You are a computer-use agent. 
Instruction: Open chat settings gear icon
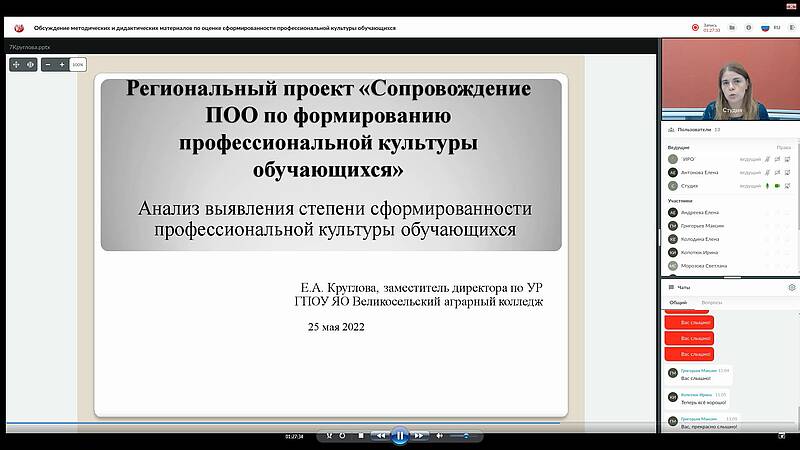pos(791,287)
